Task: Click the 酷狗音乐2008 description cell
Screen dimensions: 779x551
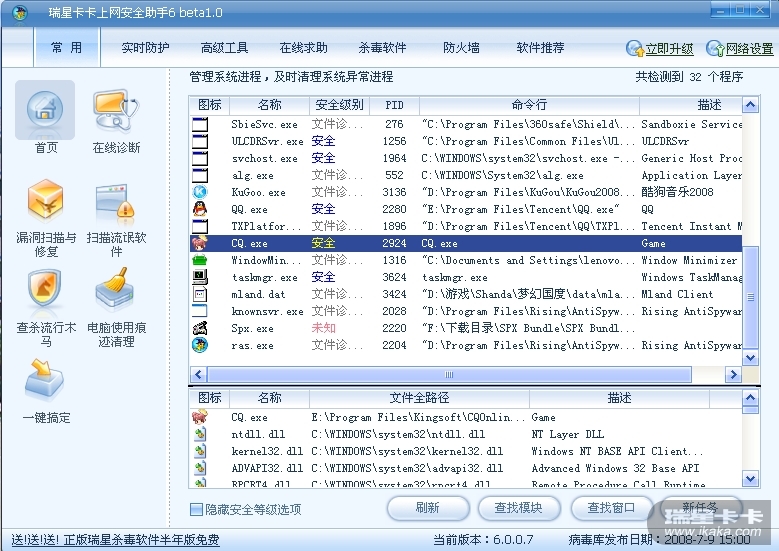Action: [x=677, y=192]
